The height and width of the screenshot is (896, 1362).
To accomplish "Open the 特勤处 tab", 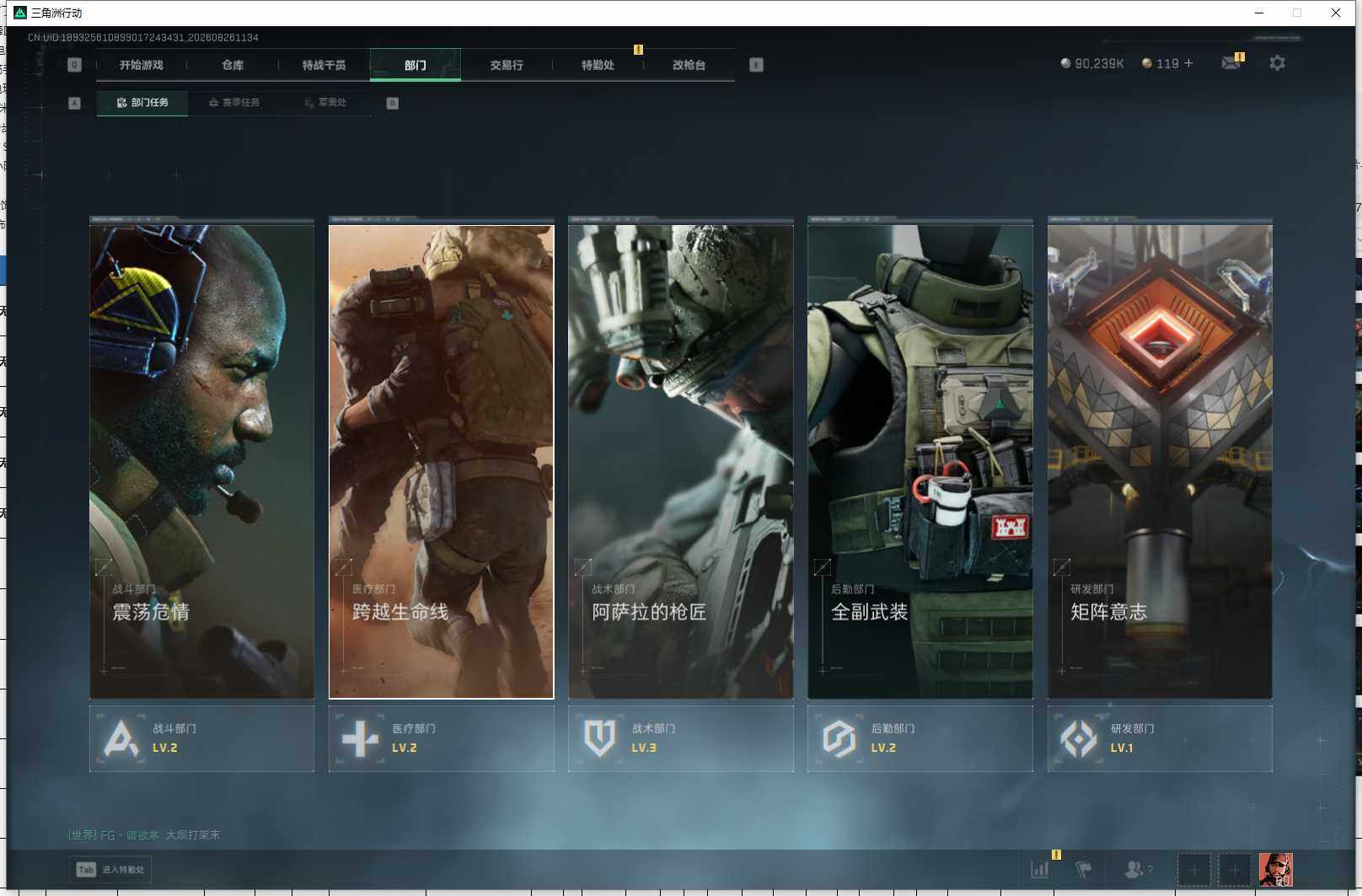I will point(598,65).
